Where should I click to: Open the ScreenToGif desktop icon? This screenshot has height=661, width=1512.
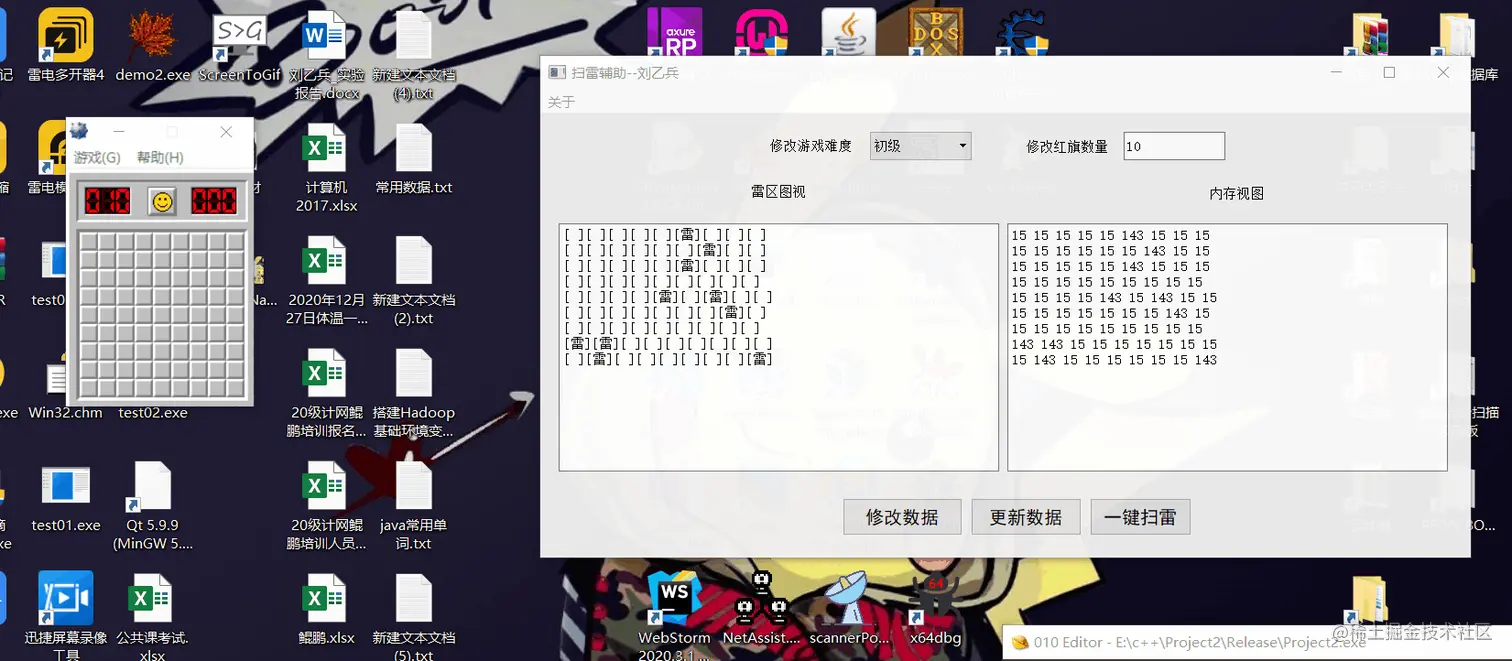[239, 30]
